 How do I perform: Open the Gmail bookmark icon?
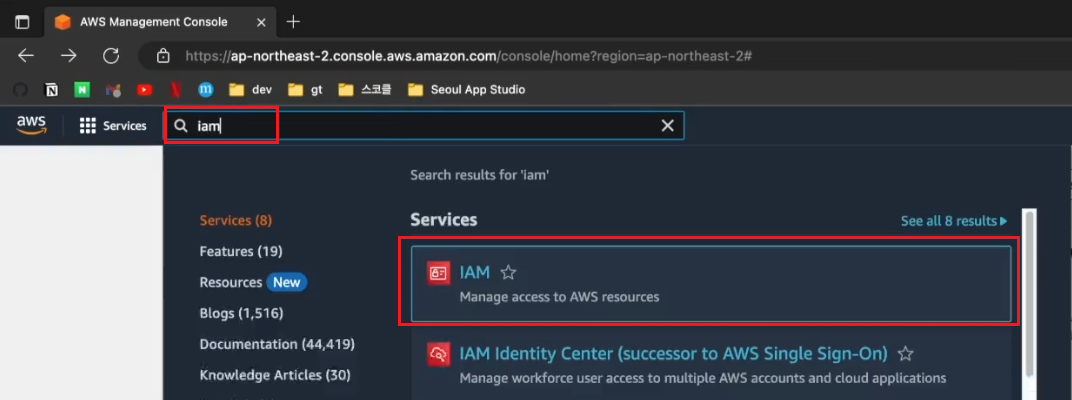click(x=113, y=90)
